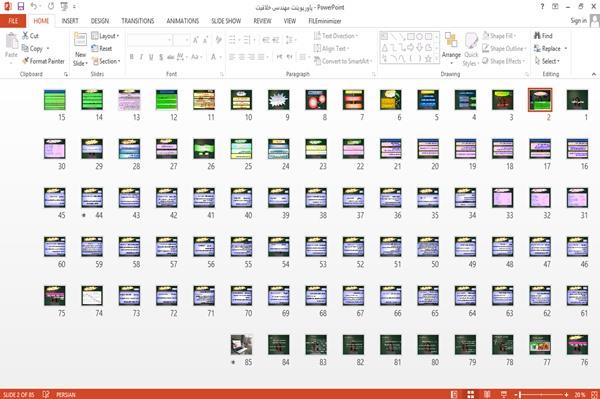Click the zoom in plus button
This screenshot has height=399, width=600.
[x=566, y=394]
